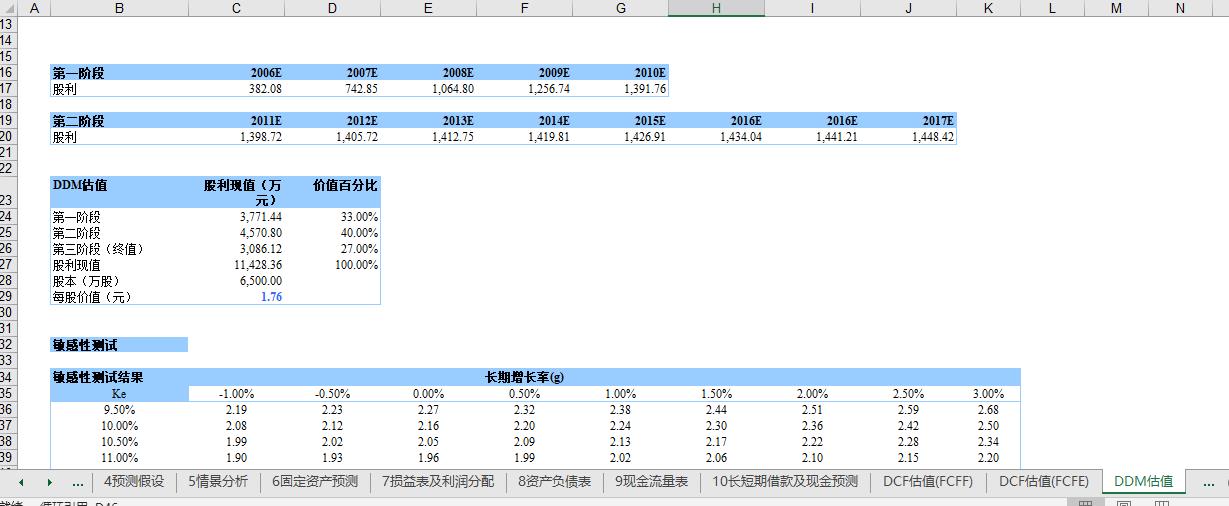The width and height of the screenshot is (1229, 506).
Task: Go to next sheet with right arrow
Action: (49, 482)
